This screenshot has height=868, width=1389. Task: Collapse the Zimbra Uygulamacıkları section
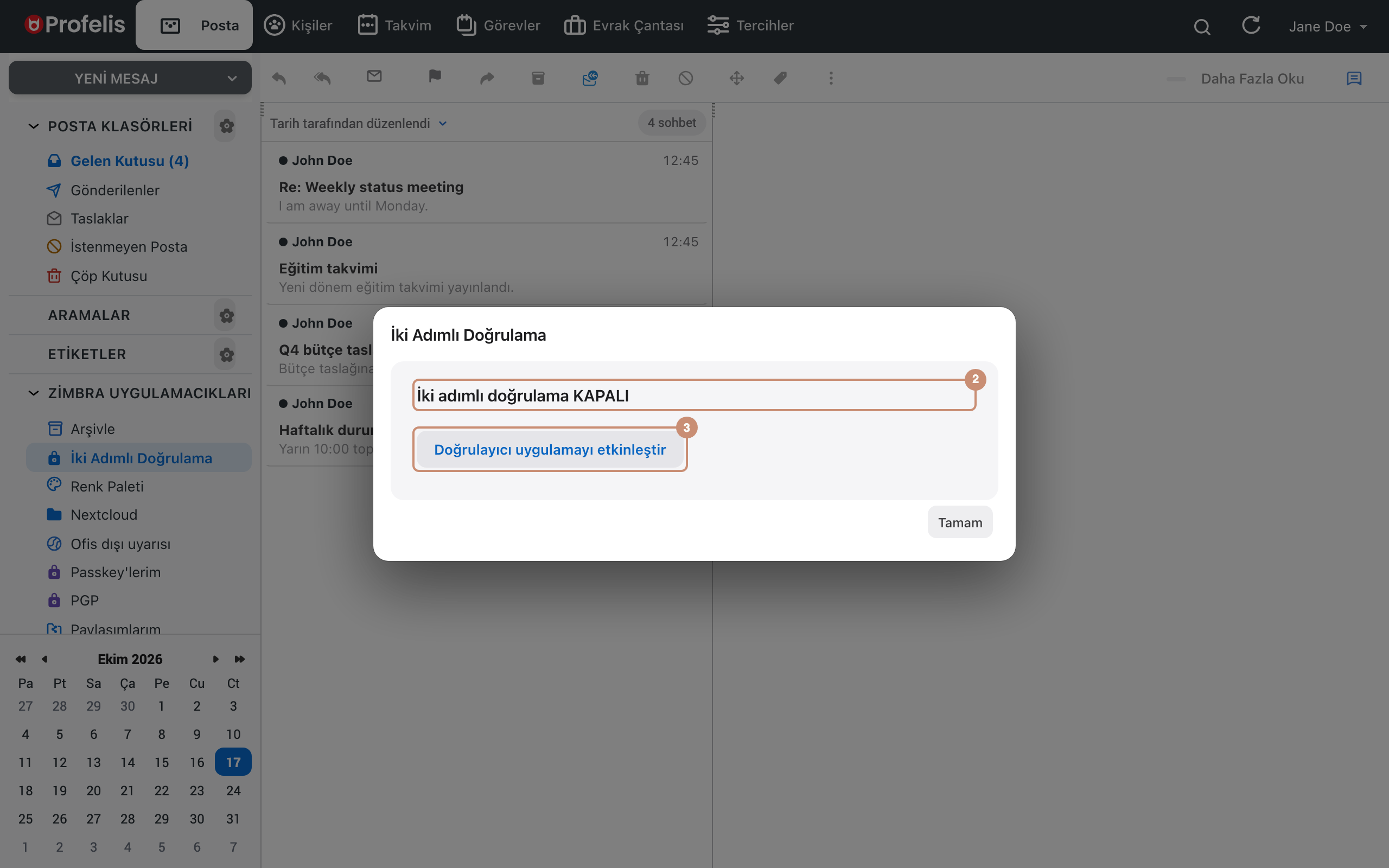(x=34, y=393)
